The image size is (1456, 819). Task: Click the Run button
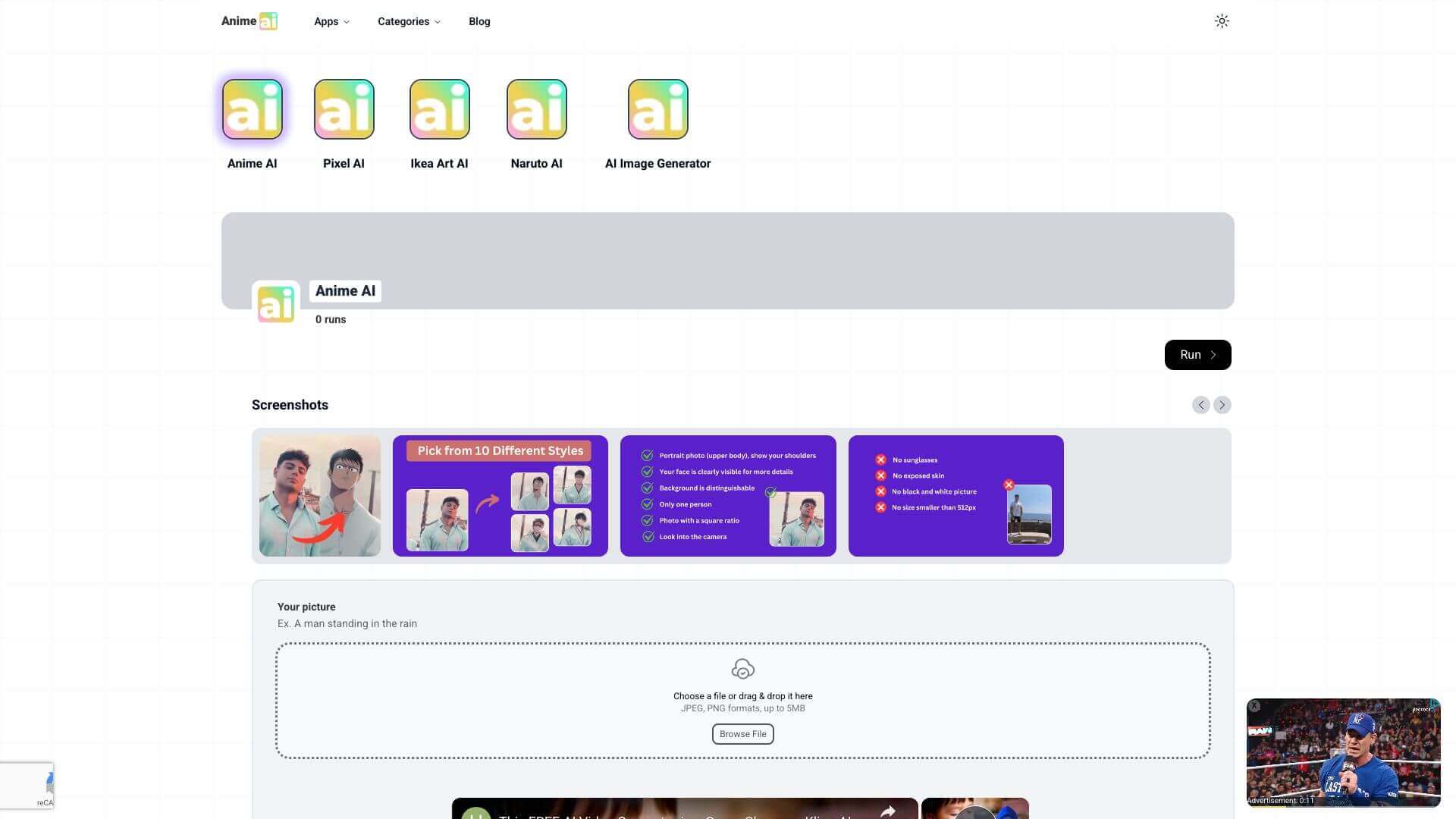click(1197, 354)
